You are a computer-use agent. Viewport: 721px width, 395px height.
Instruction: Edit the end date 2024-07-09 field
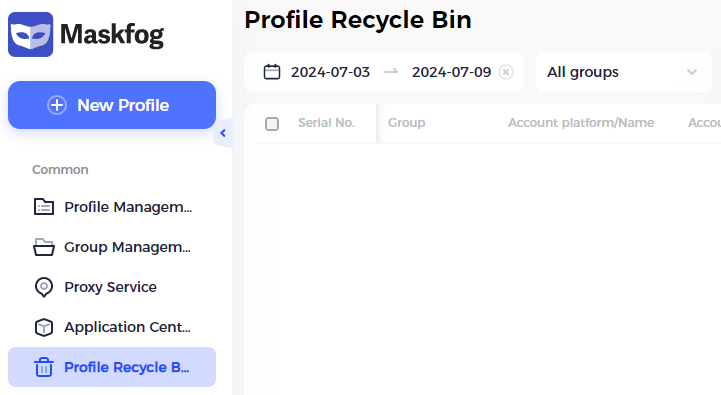(x=452, y=72)
